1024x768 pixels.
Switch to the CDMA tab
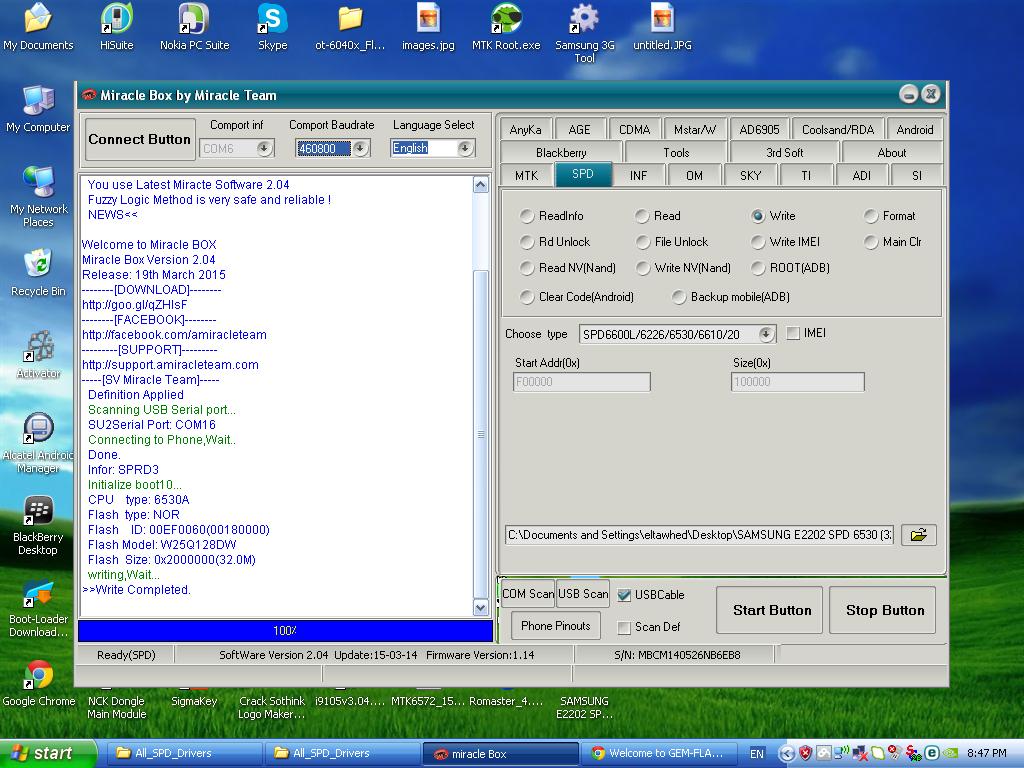pyautogui.click(x=634, y=129)
